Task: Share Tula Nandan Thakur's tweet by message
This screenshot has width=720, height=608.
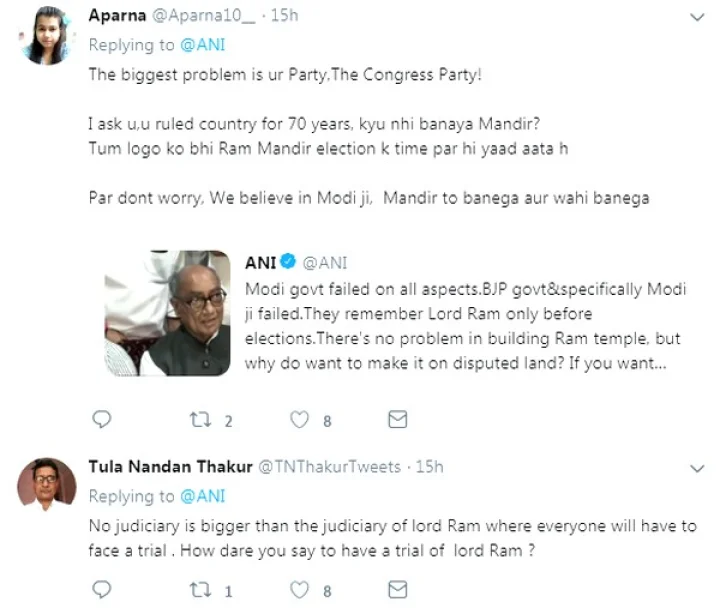Action: (x=397, y=590)
